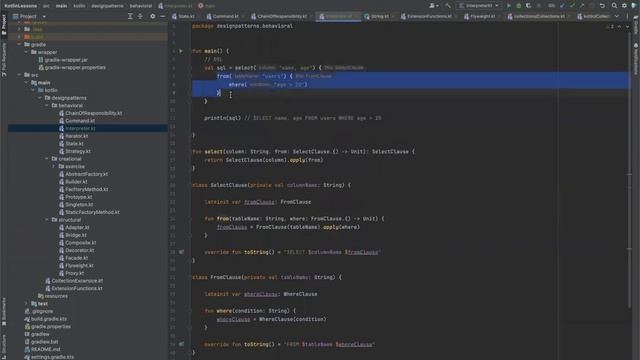Collapse the wrapper folder
The image size is (640, 360).
26,52
